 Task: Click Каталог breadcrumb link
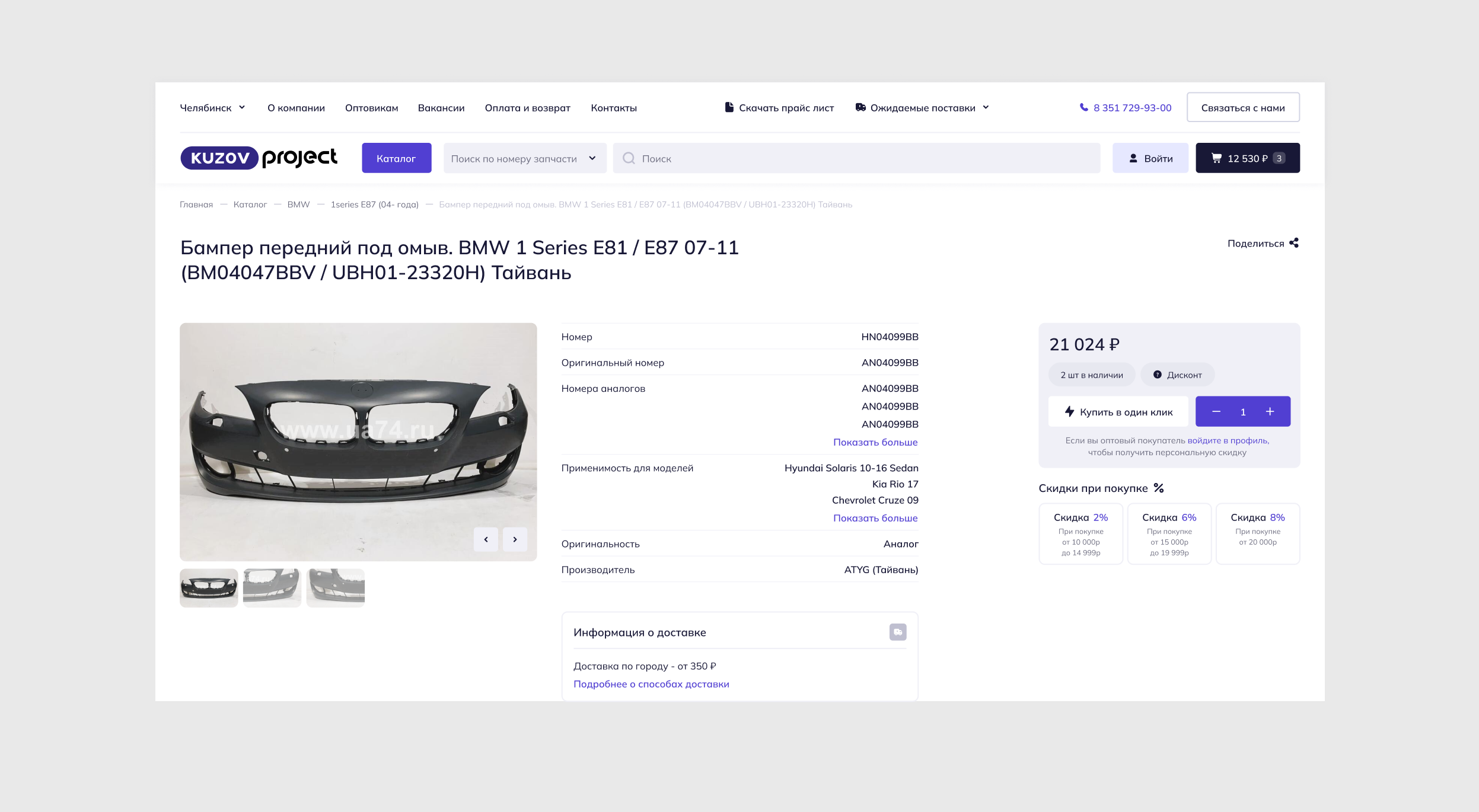pyautogui.click(x=250, y=204)
